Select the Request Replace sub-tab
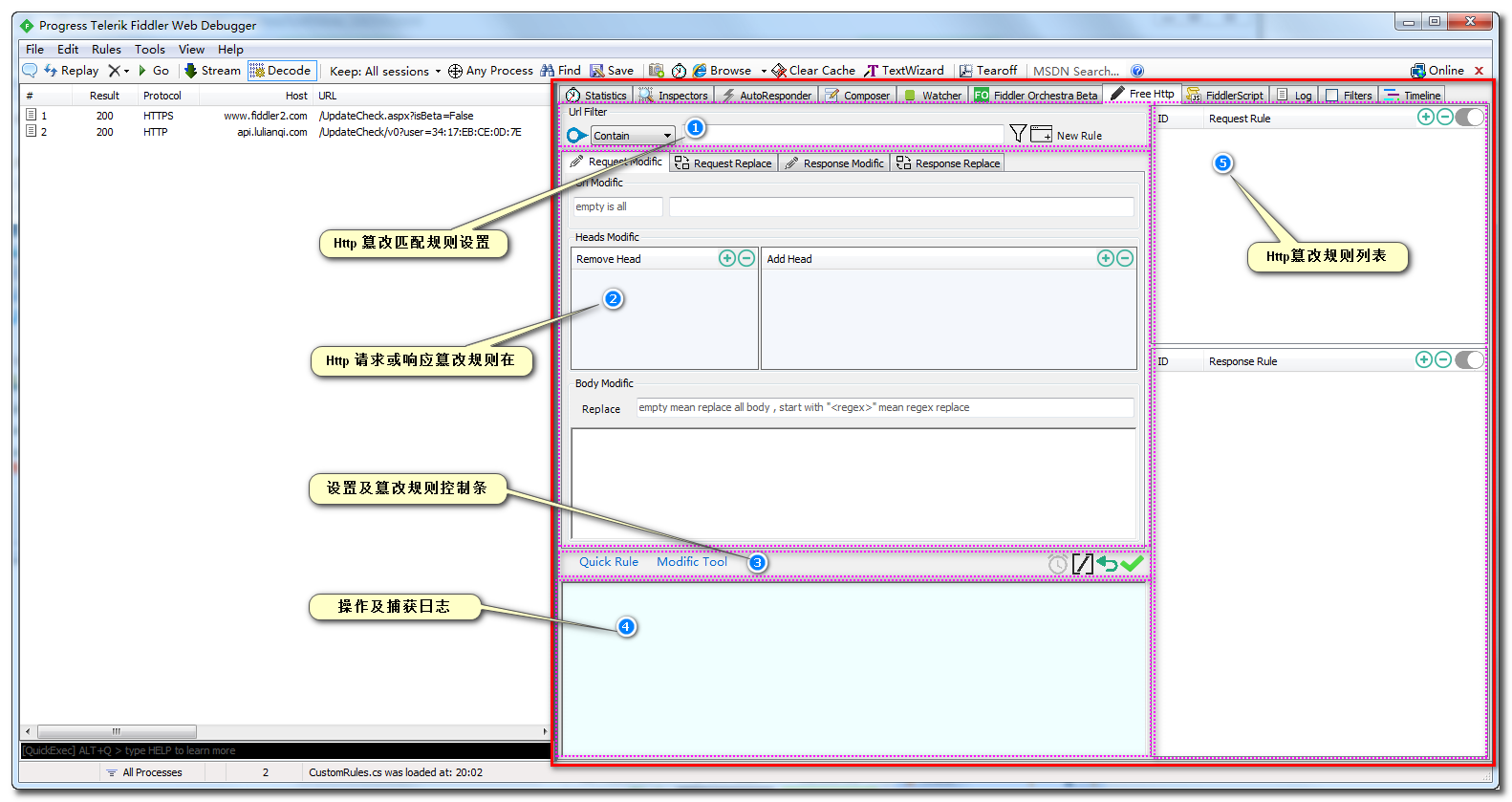The width and height of the screenshot is (1512, 802). [724, 163]
